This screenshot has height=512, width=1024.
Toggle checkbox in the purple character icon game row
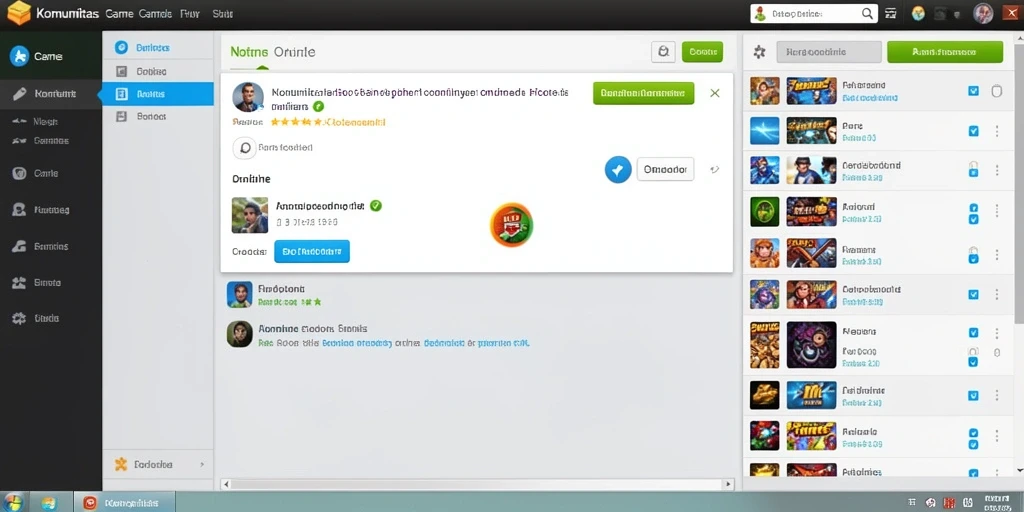973,295
